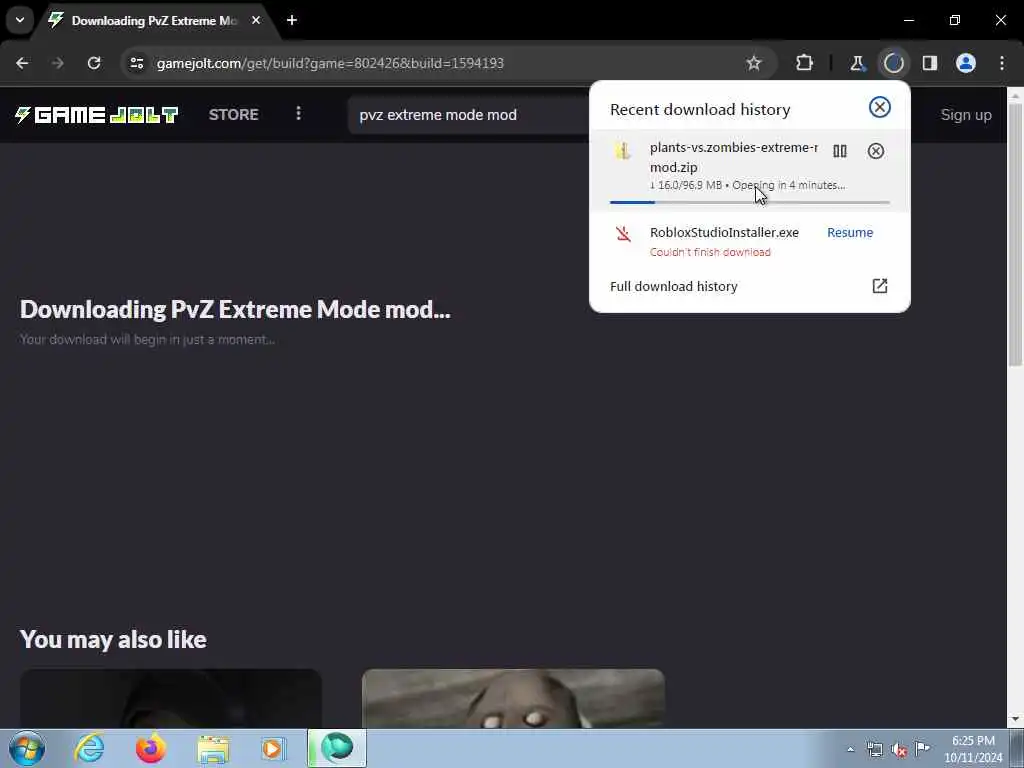Open Game Jolt more options dots
The height and width of the screenshot is (768, 1024).
298,114
